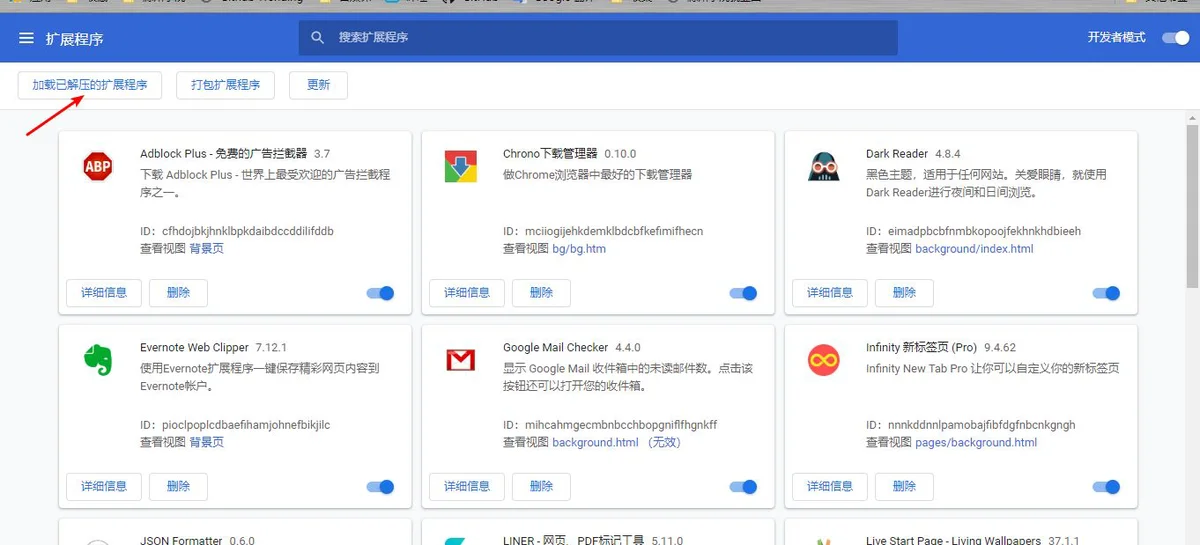Open Adblock Plus 背景页 link
The image size is (1200, 545).
pos(207,249)
